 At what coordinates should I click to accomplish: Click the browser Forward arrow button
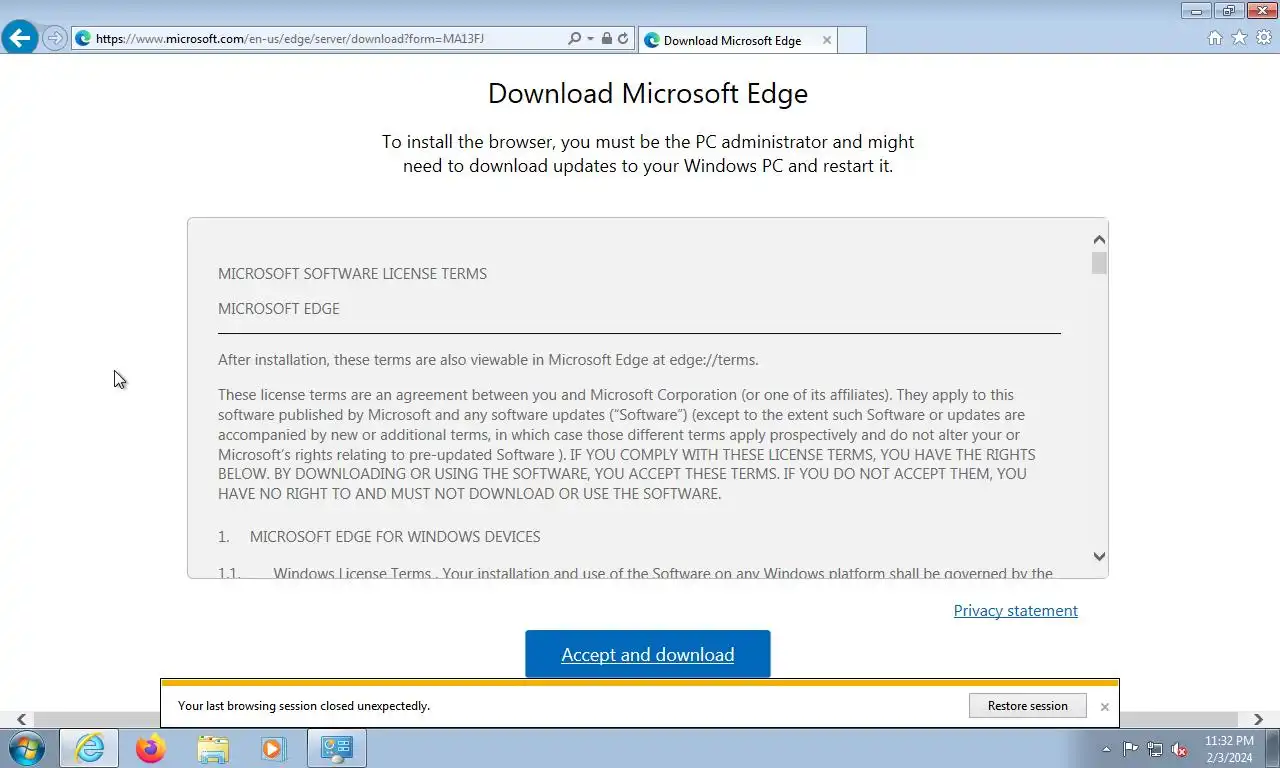[55, 39]
